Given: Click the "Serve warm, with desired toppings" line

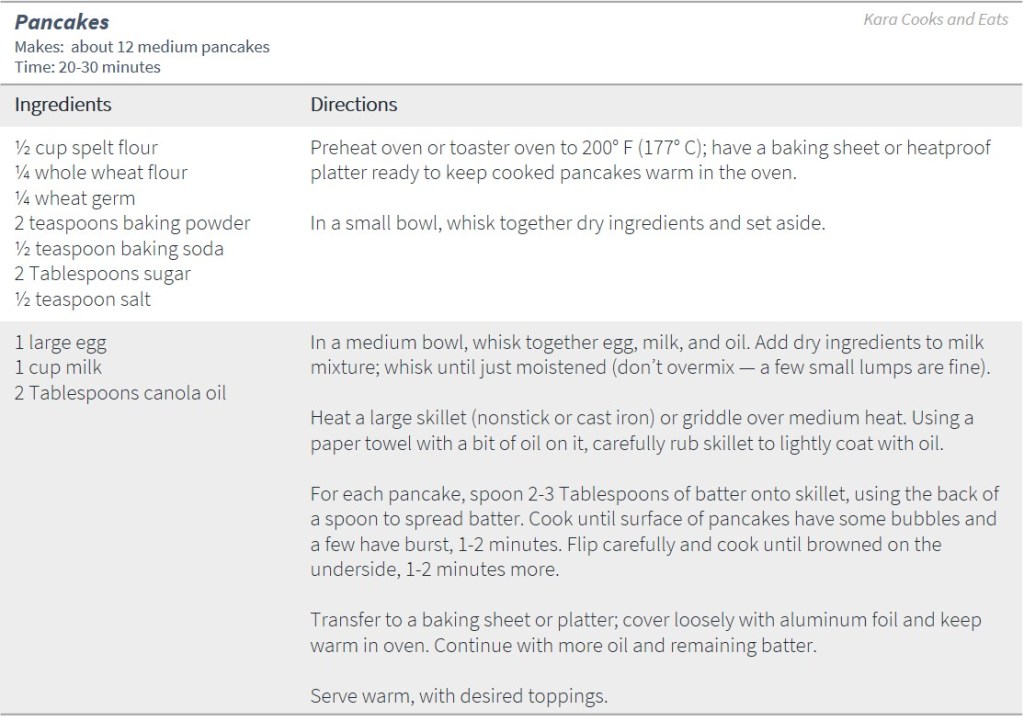Looking at the screenshot, I should click(x=460, y=696).
